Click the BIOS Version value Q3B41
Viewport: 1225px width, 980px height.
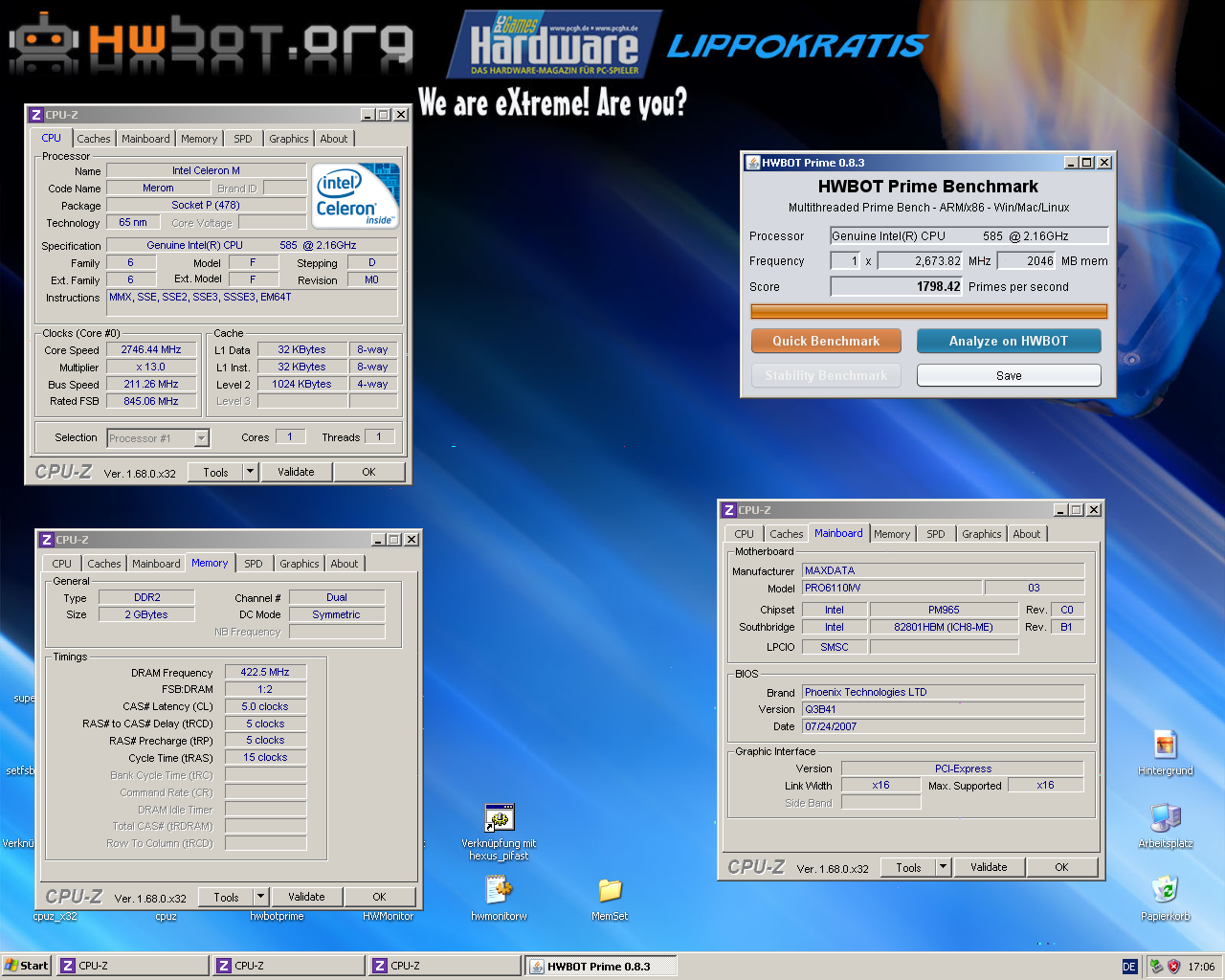(x=943, y=710)
